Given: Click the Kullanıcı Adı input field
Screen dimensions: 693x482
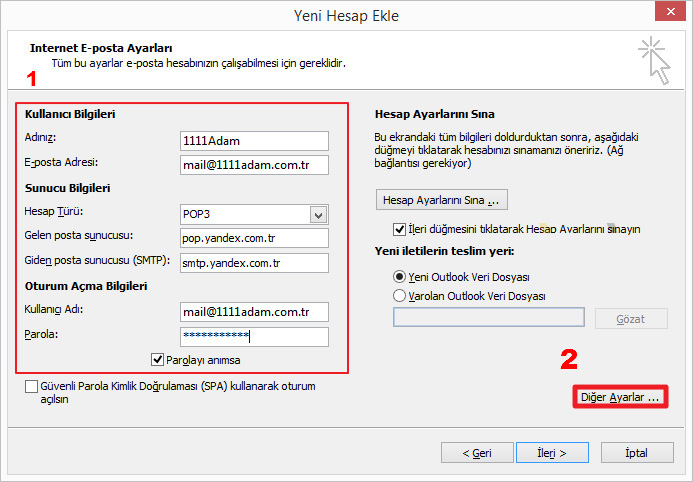Looking at the screenshot, I should click(254, 312).
